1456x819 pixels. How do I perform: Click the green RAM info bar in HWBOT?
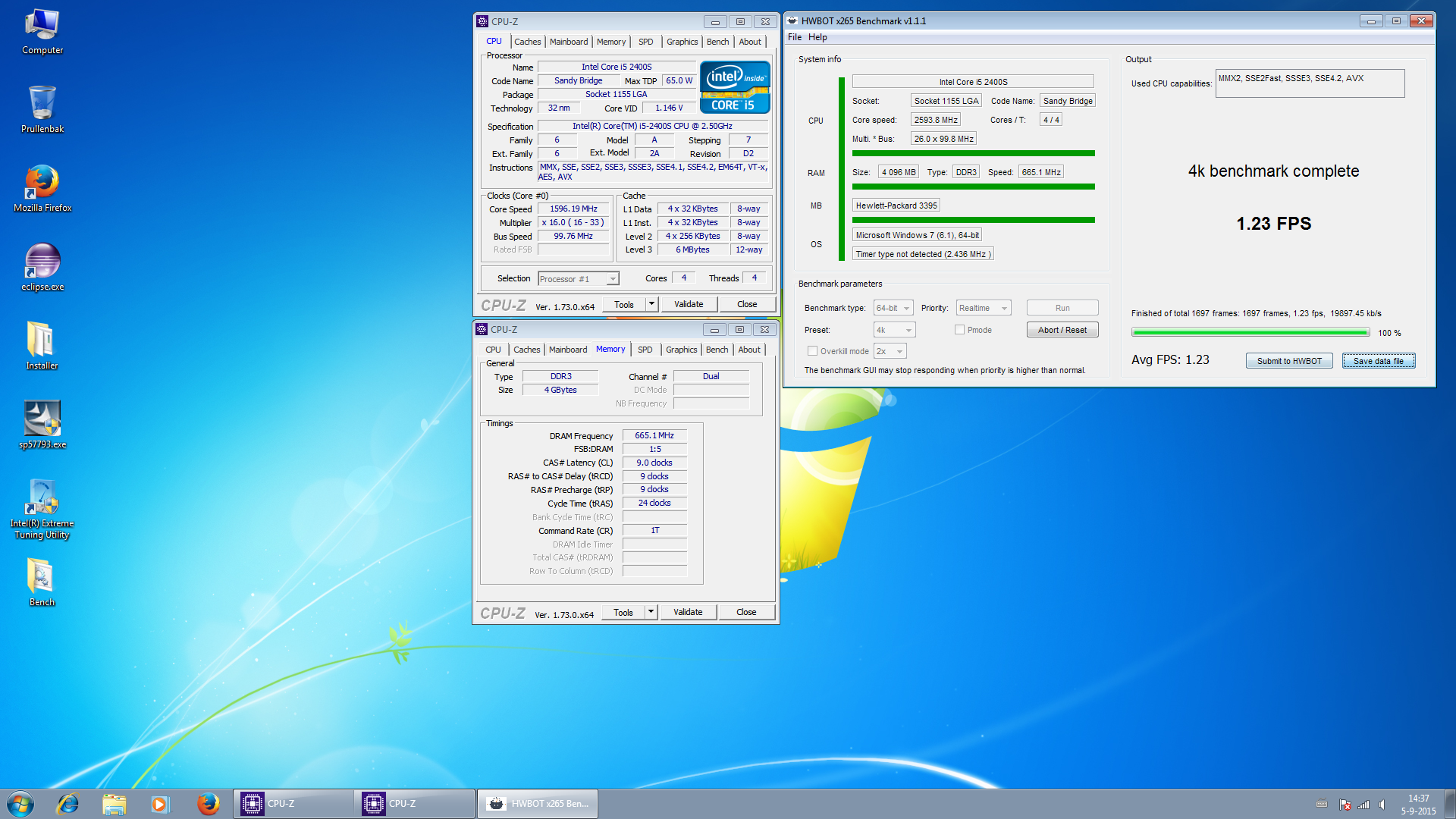pyautogui.click(x=973, y=187)
